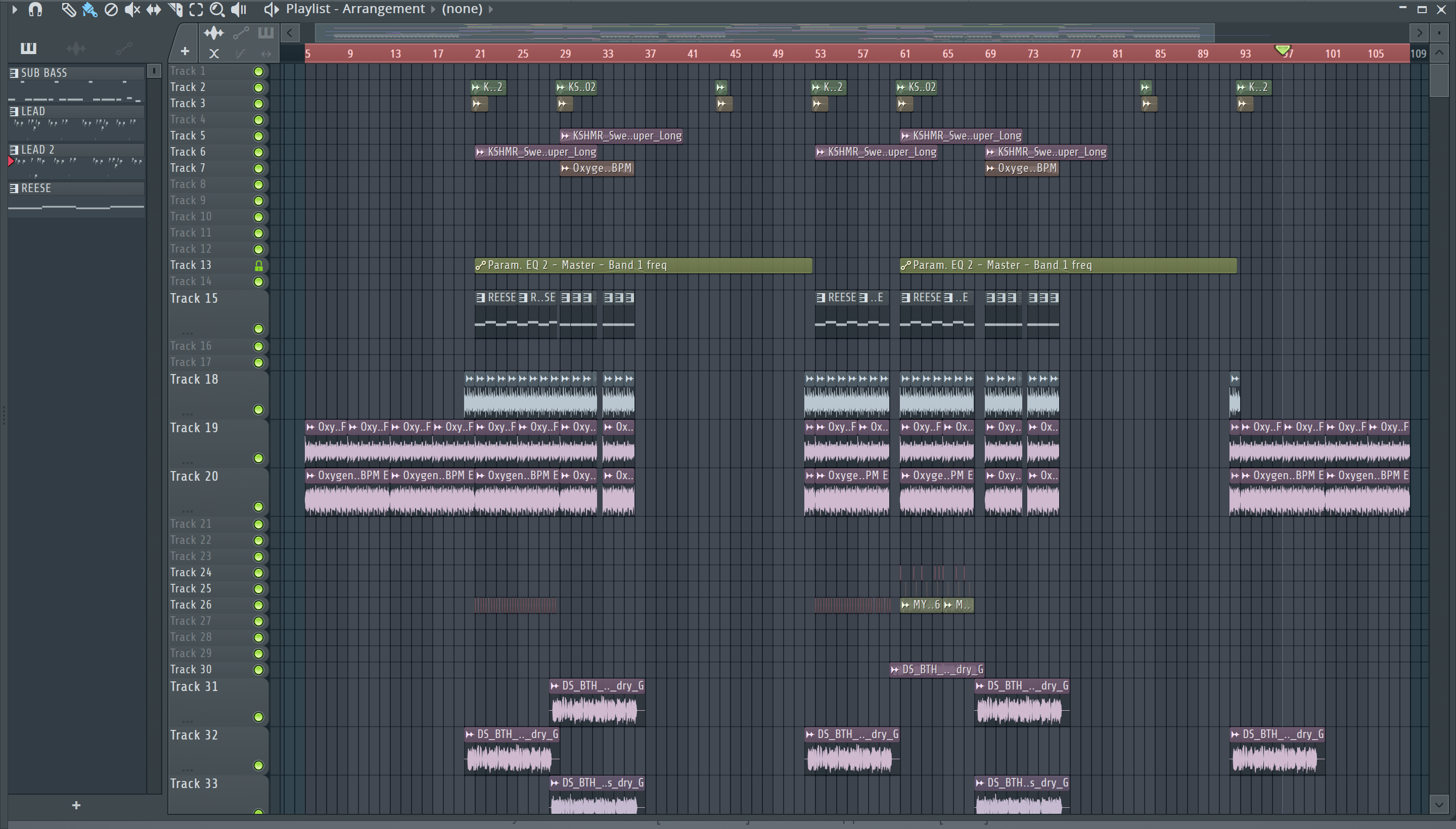1456x829 pixels.
Task: Expand the Track 19 options dots
Action: [x=188, y=463]
